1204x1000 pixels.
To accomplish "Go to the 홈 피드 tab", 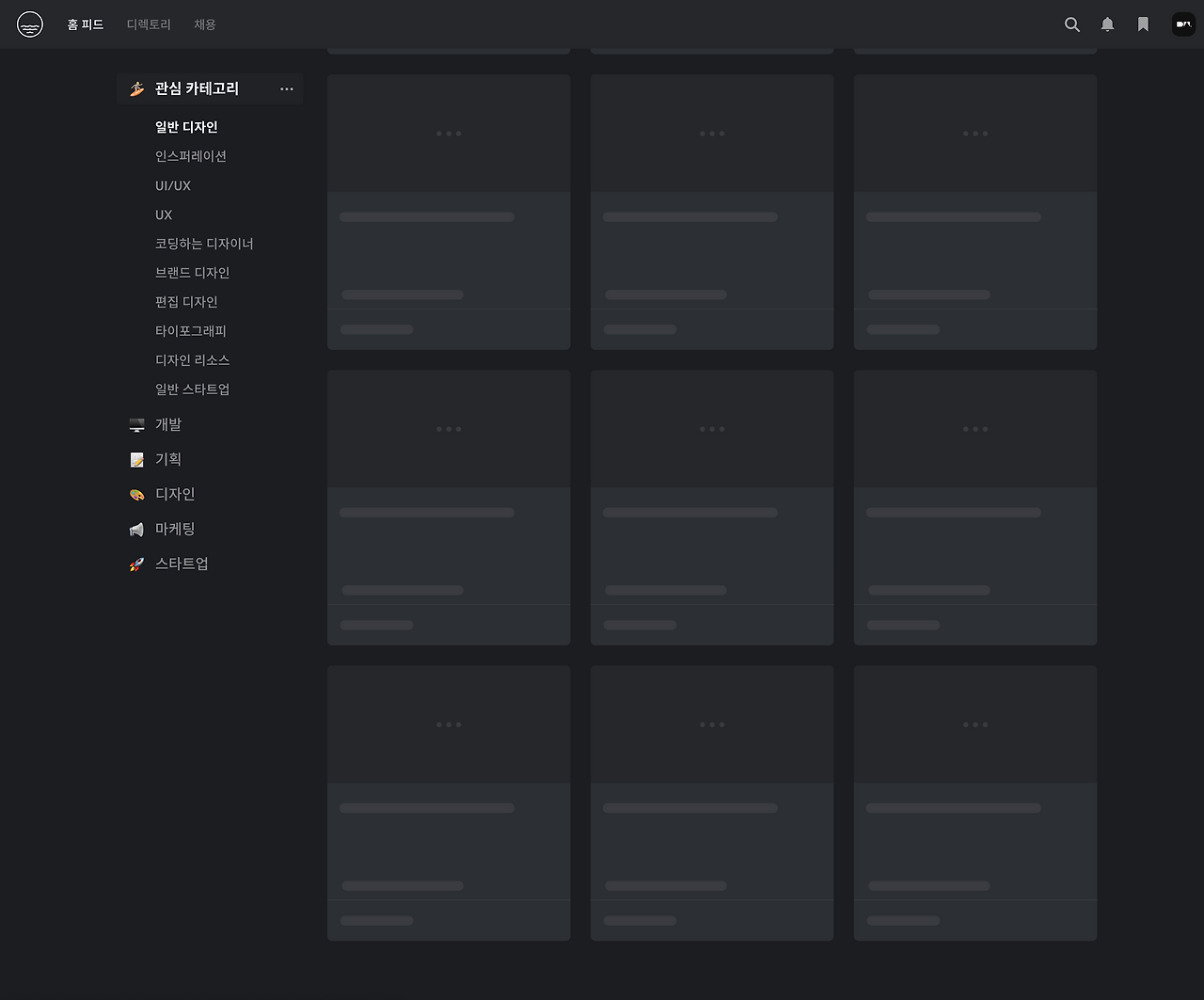I will click(x=86, y=24).
